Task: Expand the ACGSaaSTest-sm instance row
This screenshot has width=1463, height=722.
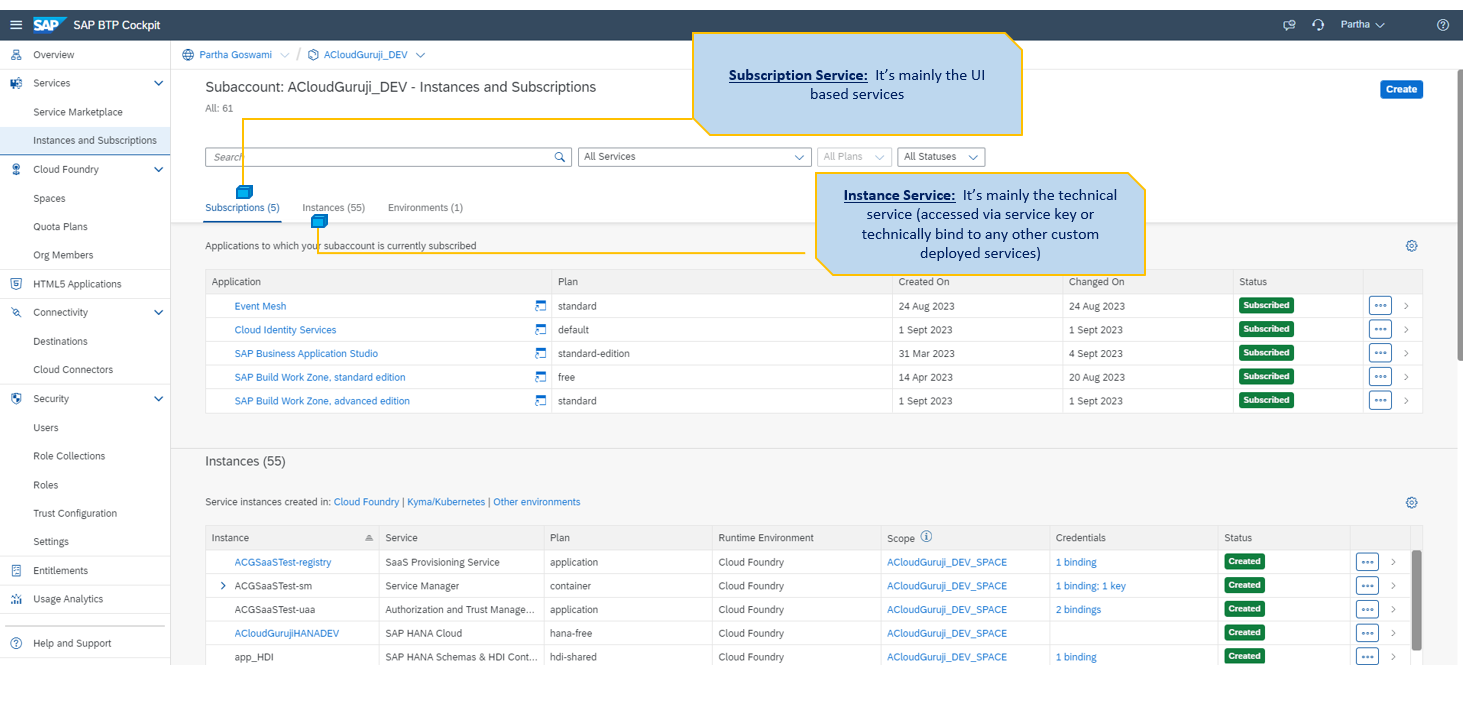Action: [x=223, y=586]
